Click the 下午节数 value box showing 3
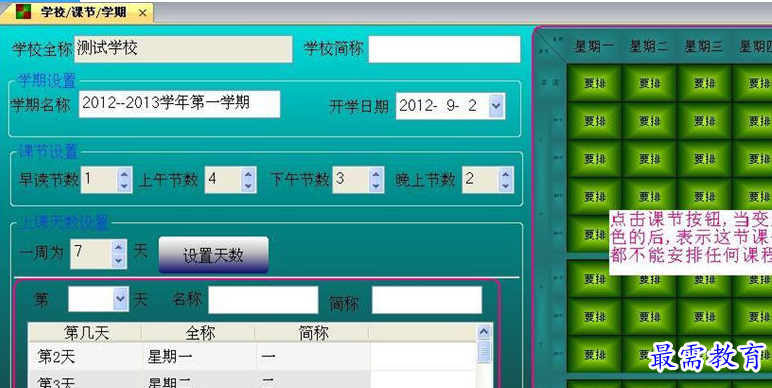772x388 pixels. point(351,180)
